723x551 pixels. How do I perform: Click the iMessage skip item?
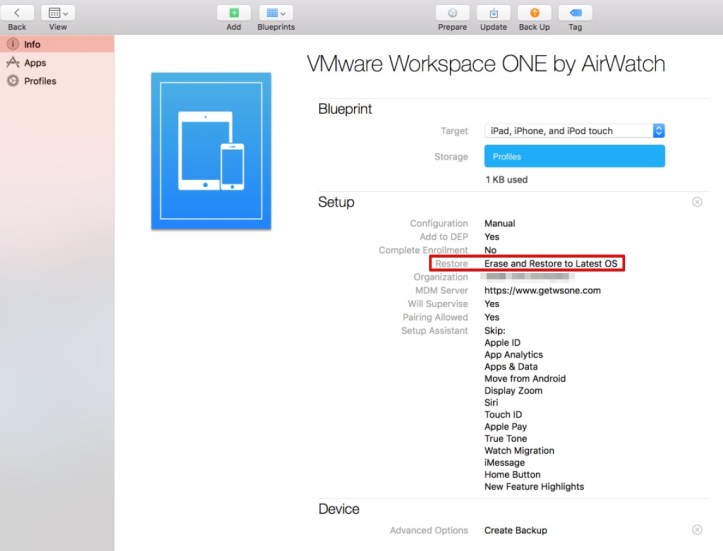click(x=504, y=463)
